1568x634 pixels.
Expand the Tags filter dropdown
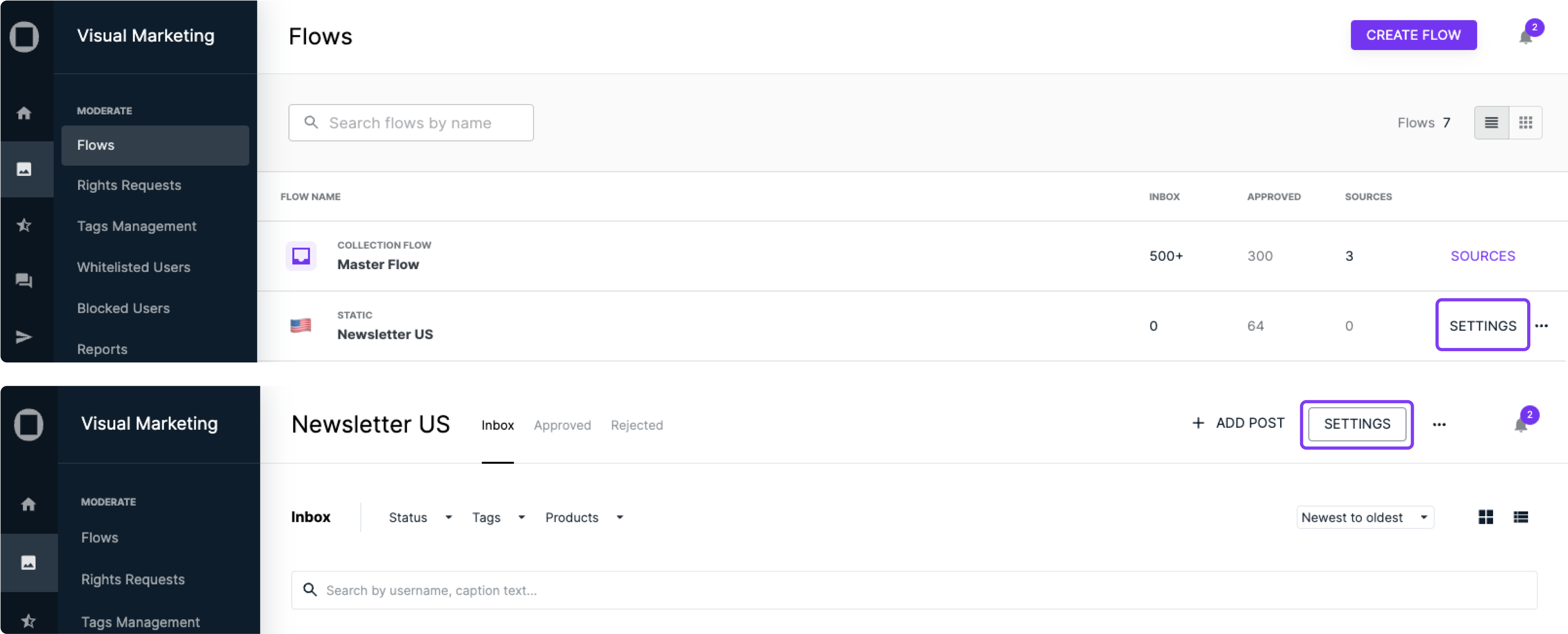click(x=498, y=517)
